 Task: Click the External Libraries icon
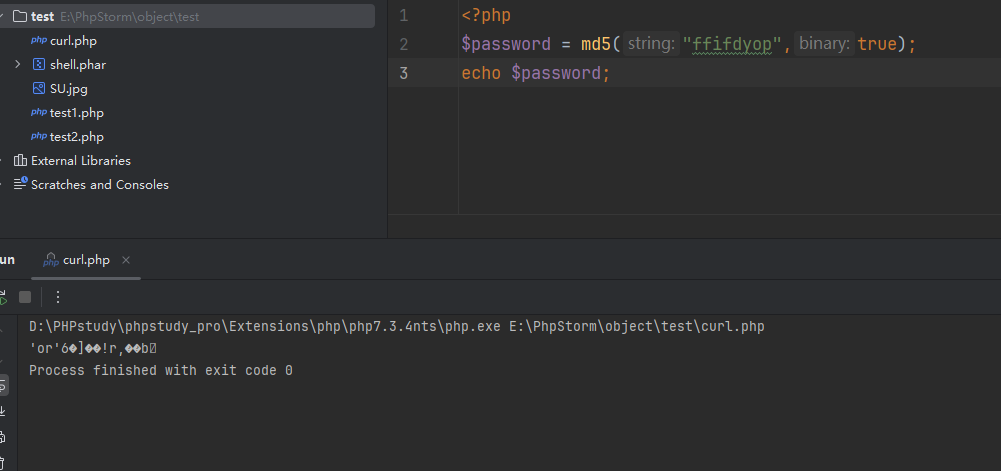[20, 161]
